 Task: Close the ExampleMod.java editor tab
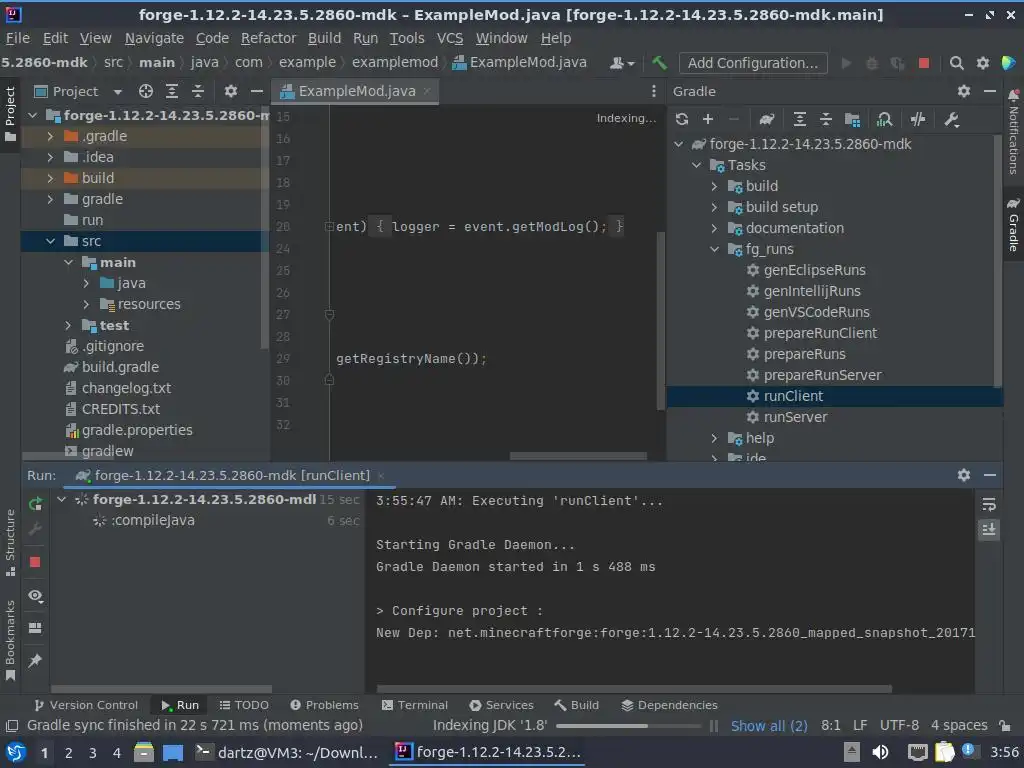(x=426, y=91)
